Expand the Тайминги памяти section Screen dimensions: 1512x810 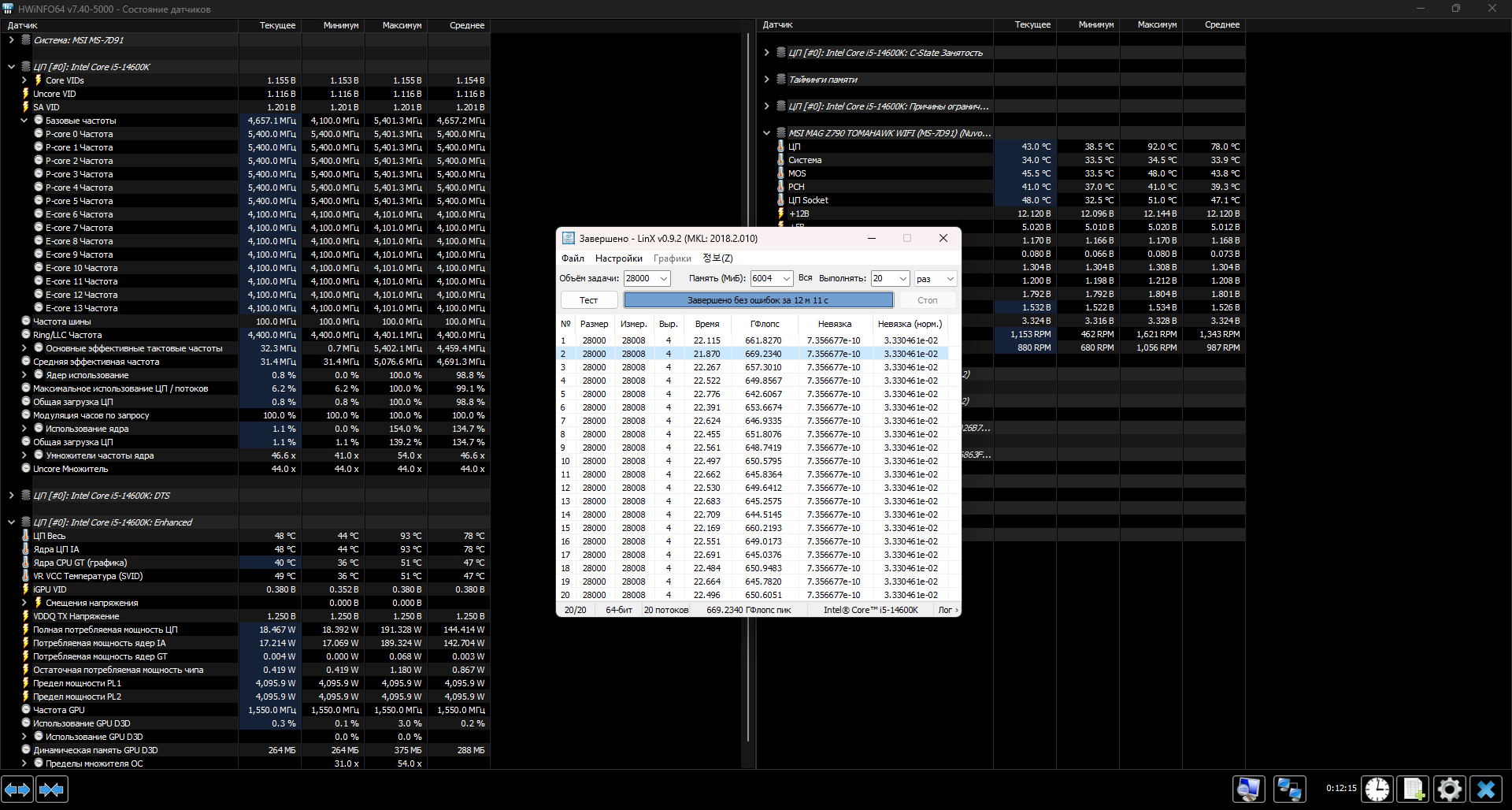(766, 80)
